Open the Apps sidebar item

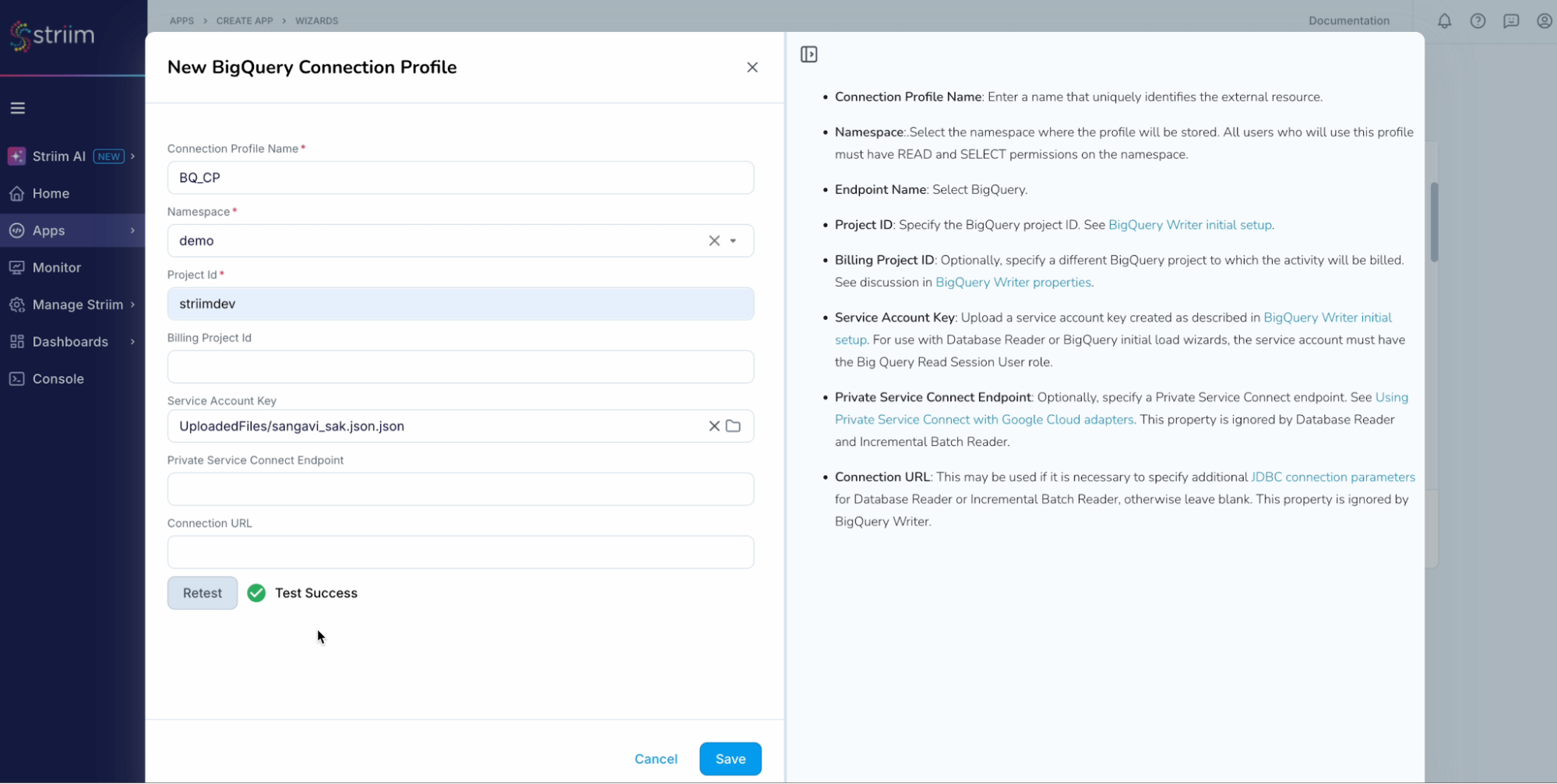click(72, 230)
